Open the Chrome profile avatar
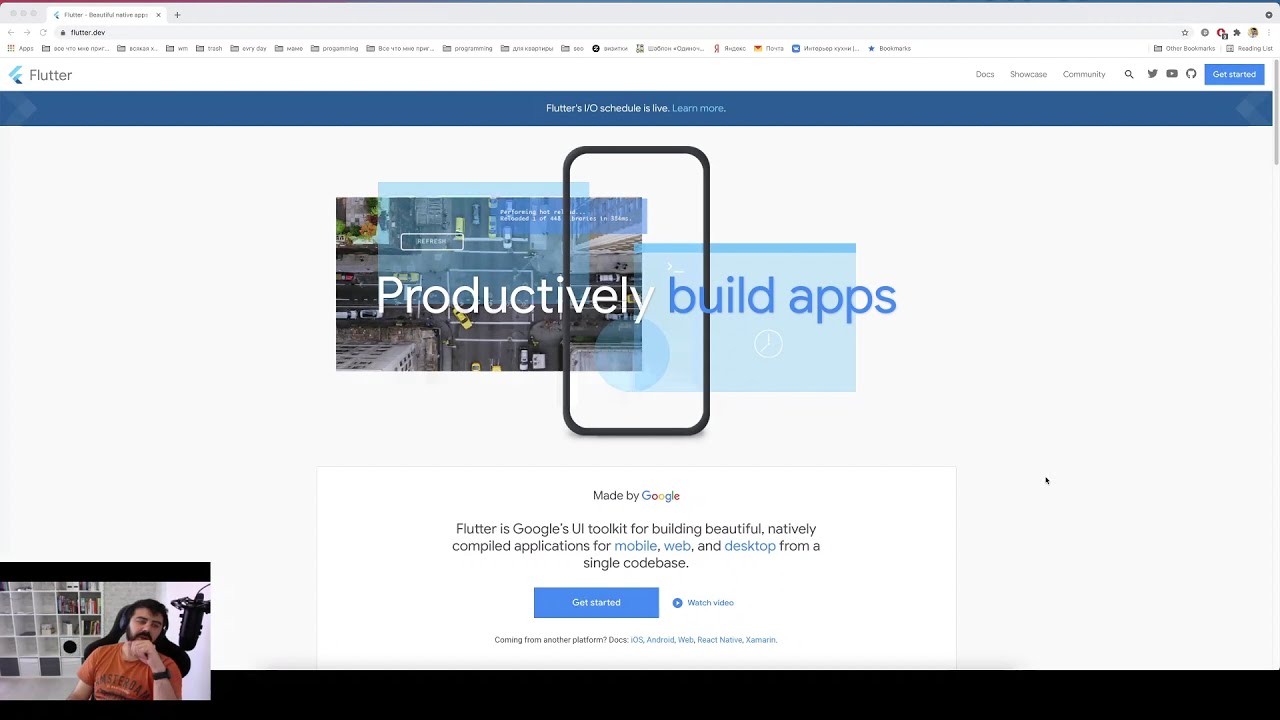 tap(1253, 32)
